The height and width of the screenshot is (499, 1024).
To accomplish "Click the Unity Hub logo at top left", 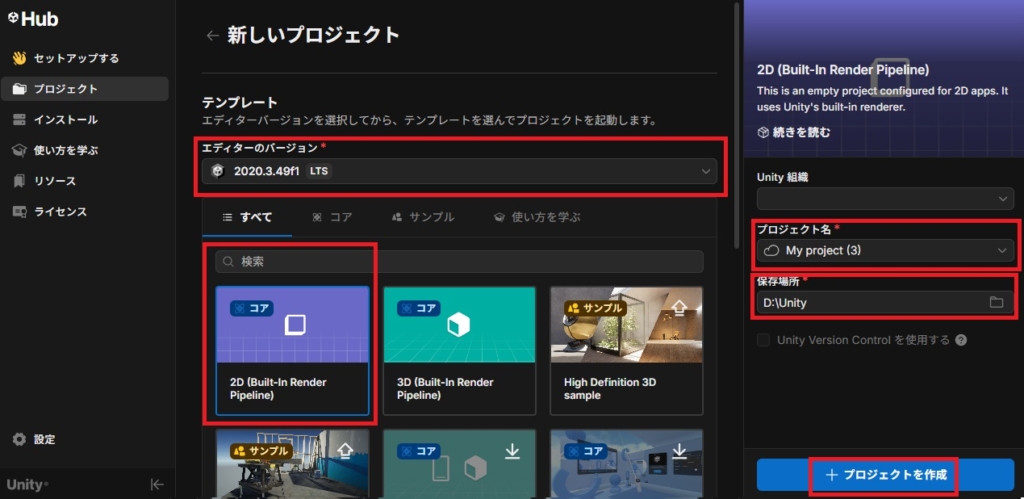I will tap(31, 19).
